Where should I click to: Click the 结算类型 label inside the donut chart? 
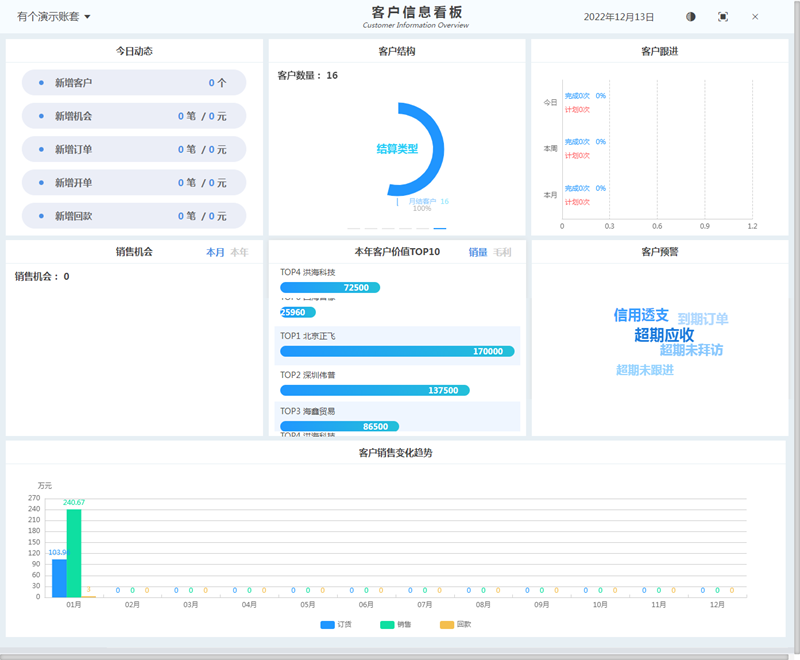[x=397, y=149]
